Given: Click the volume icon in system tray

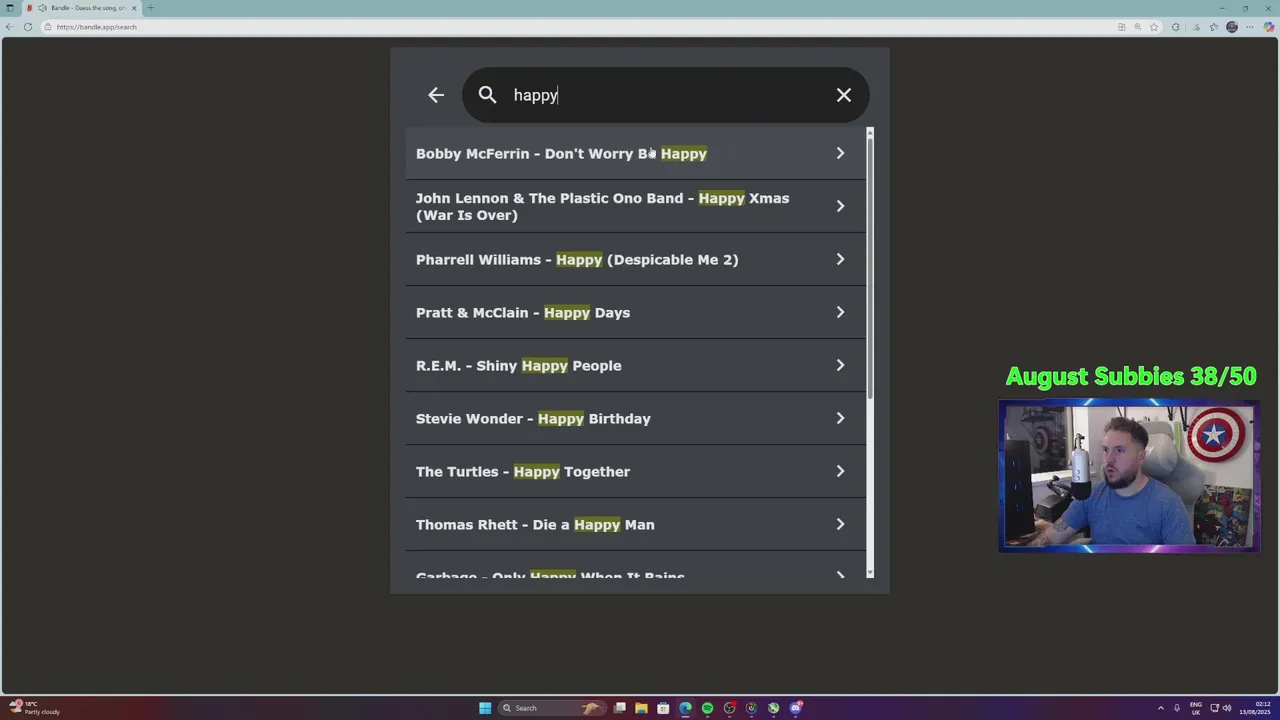Looking at the screenshot, I should [x=1227, y=708].
